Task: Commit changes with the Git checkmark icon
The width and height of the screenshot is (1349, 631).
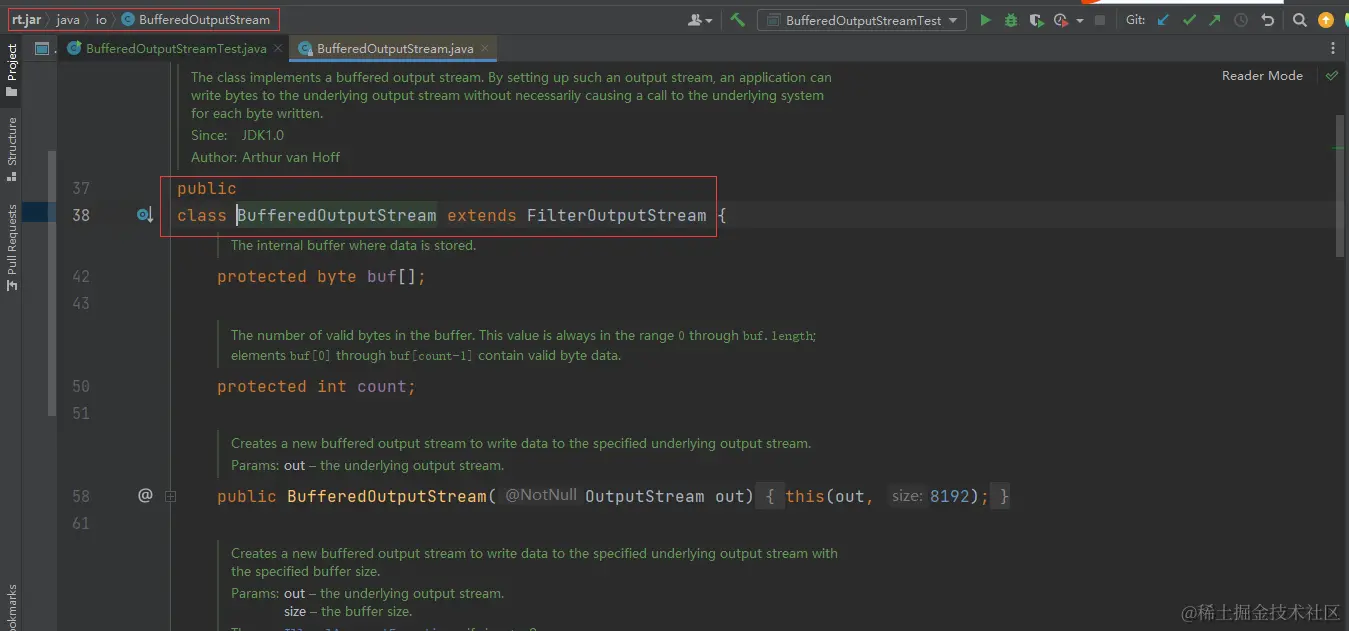Action: click(1189, 20)
